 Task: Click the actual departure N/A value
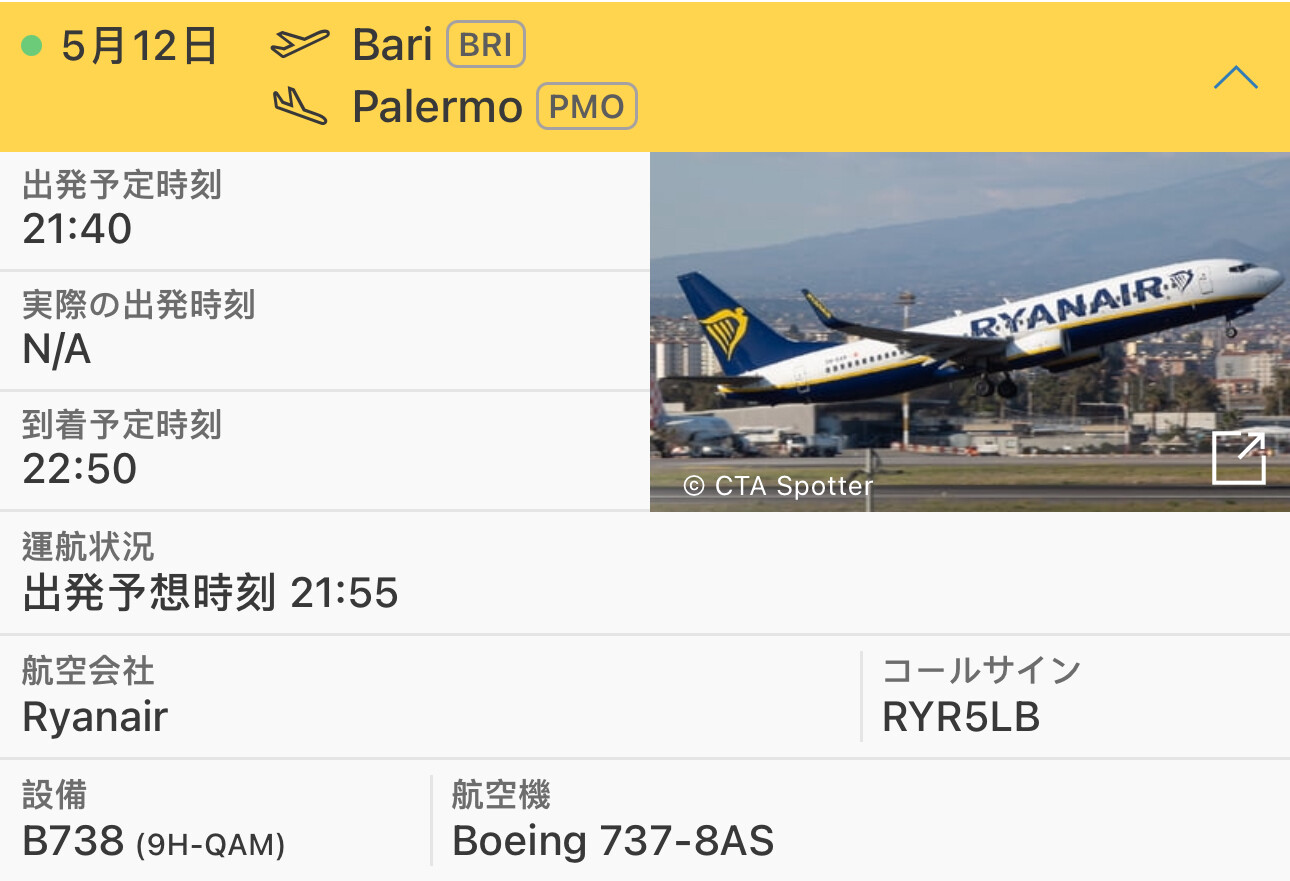(56, 350)
